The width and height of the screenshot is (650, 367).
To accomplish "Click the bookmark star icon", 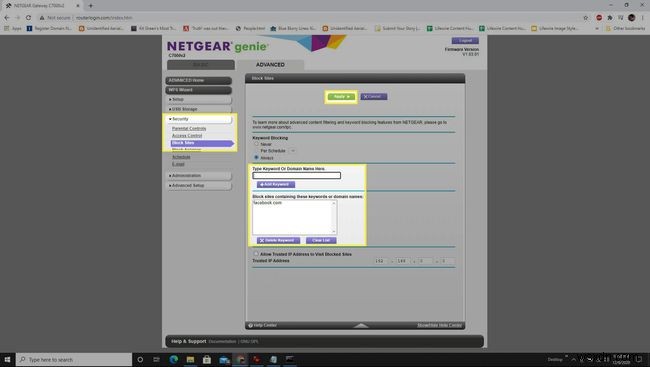I will pos(585,18).
